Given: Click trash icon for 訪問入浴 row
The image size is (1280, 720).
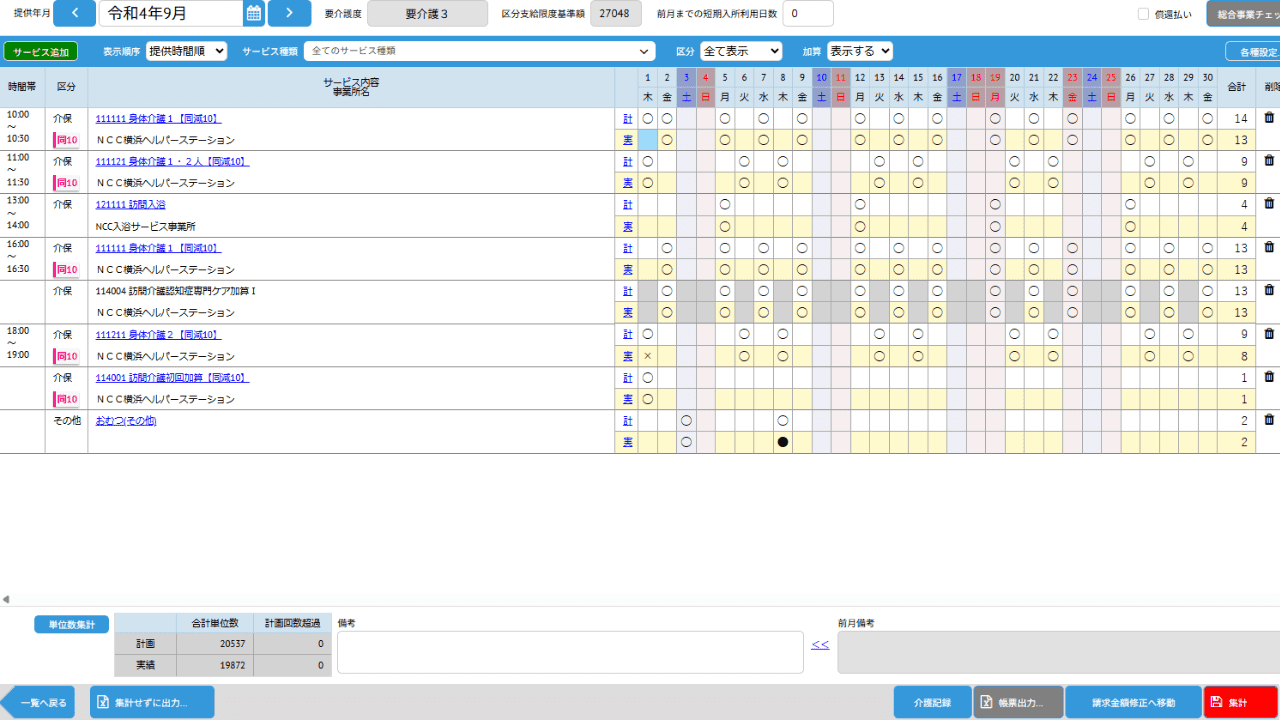Looking at the screenshot, I should [x=1269, y=204].
